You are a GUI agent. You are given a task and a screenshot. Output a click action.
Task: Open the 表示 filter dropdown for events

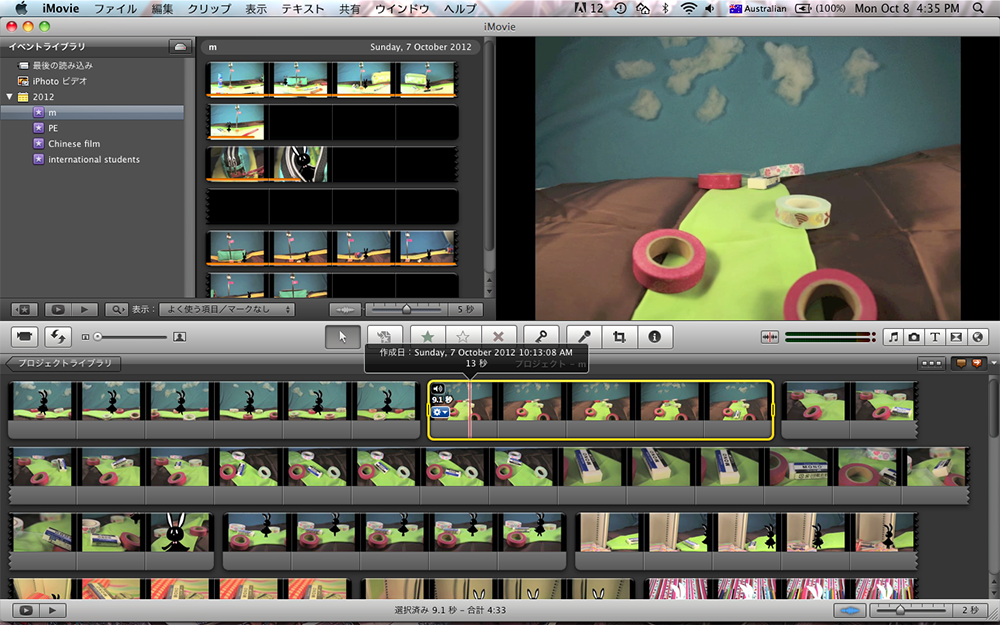tap(225, 310)
